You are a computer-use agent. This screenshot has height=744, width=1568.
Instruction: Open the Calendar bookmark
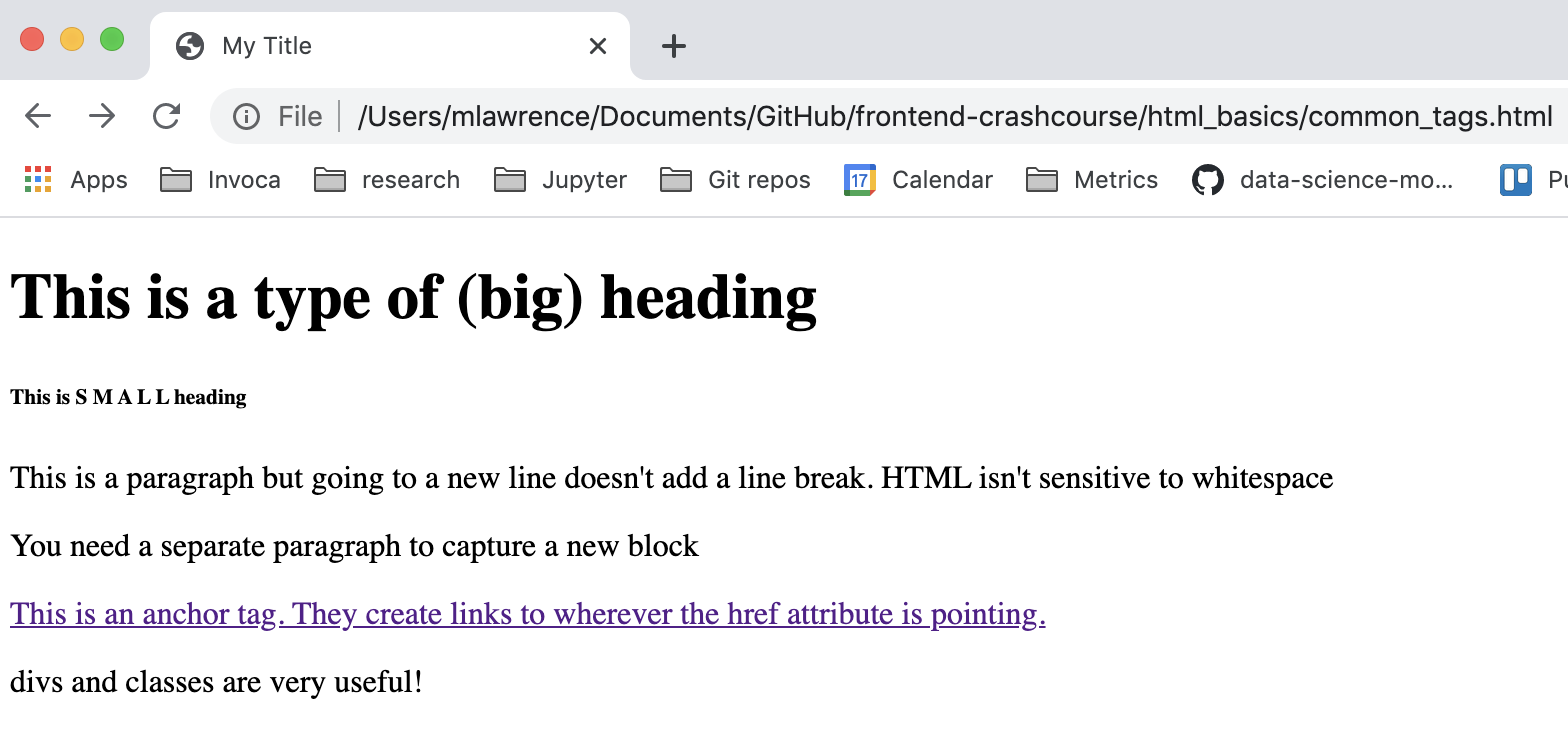coord(919,180)
